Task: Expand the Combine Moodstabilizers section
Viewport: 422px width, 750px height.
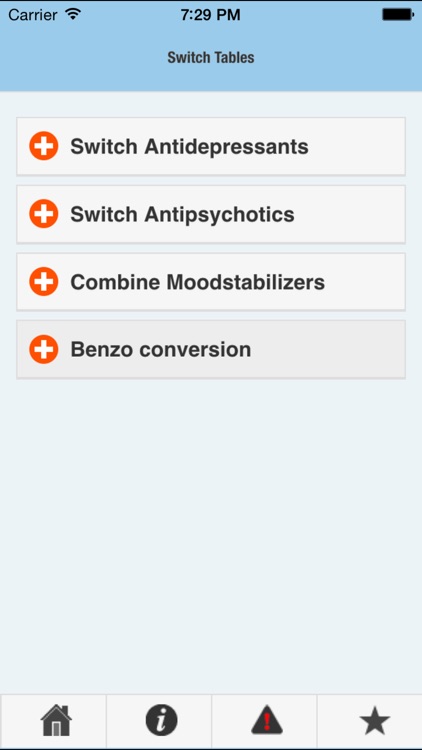Action: (x=211, y=282)
